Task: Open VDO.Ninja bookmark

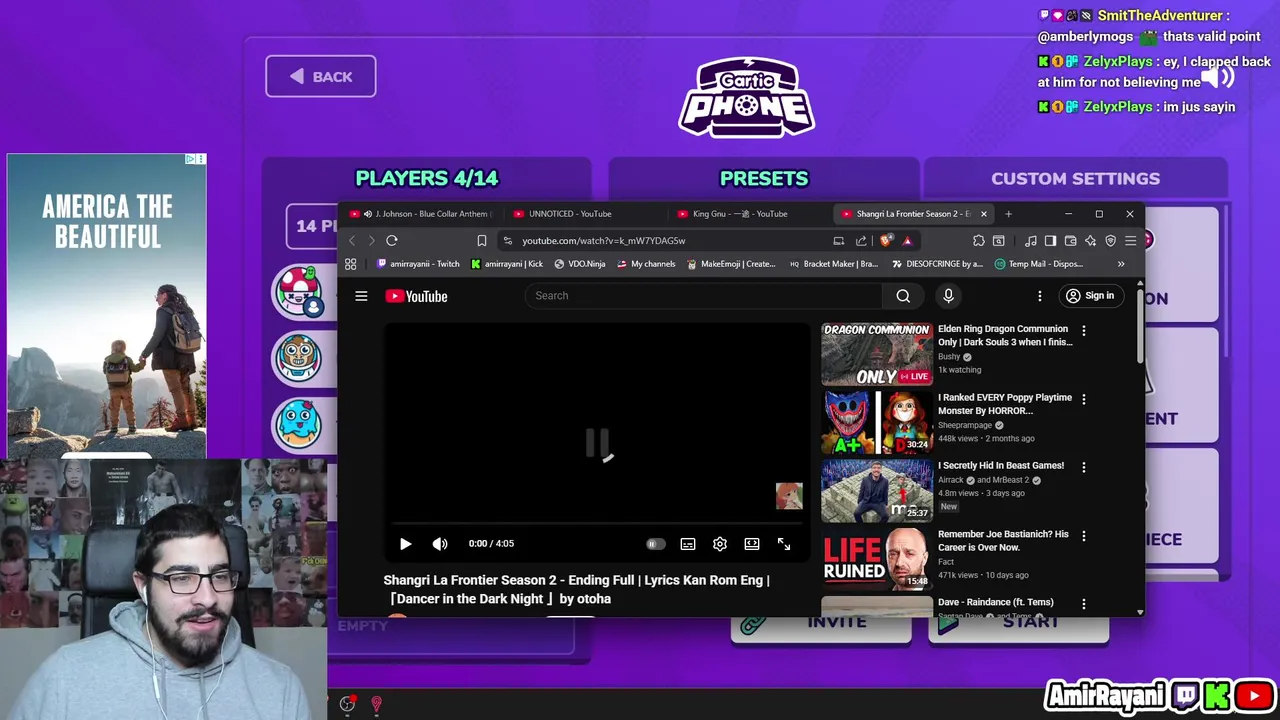Action: [580, 264]
